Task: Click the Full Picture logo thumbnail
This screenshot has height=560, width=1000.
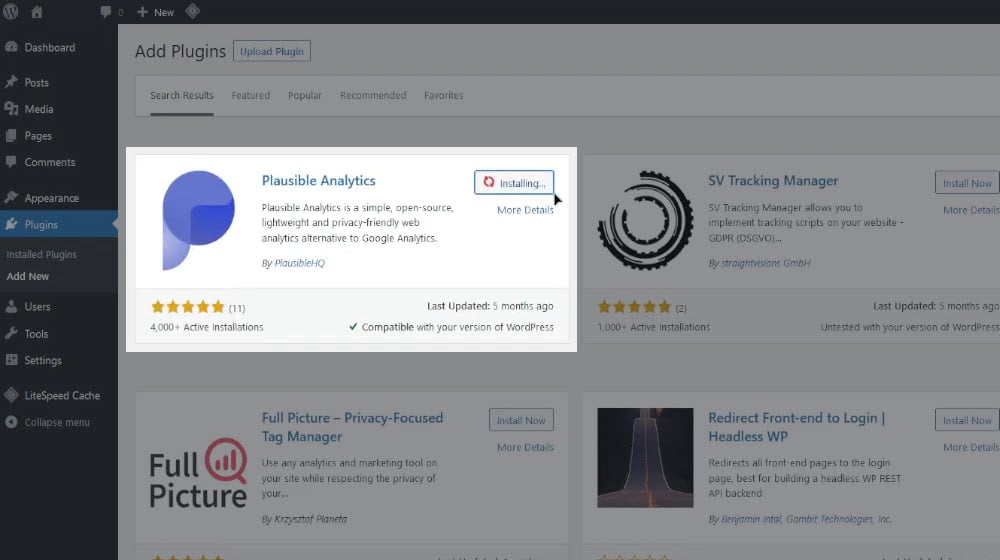Action: [198, 472]
